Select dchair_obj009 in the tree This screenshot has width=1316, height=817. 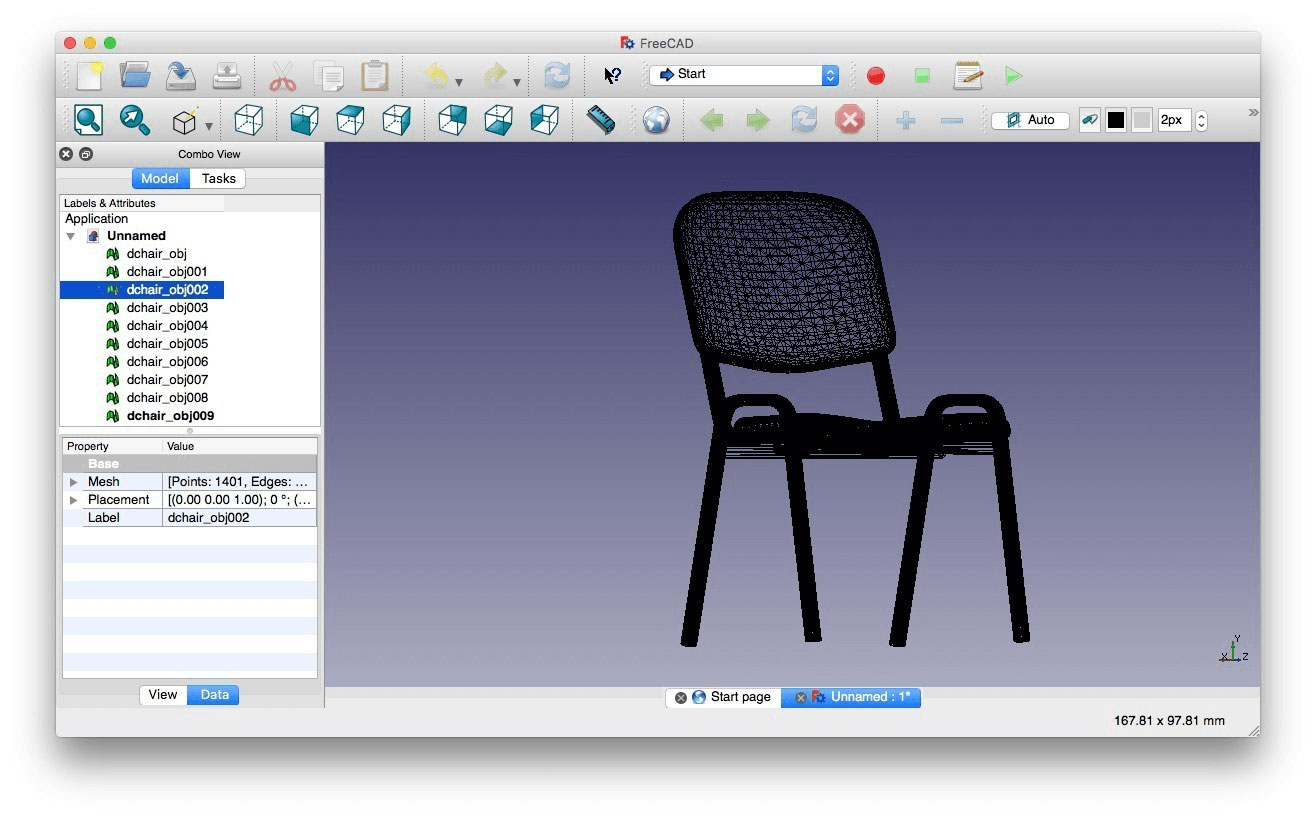click(x=170, y=416)
